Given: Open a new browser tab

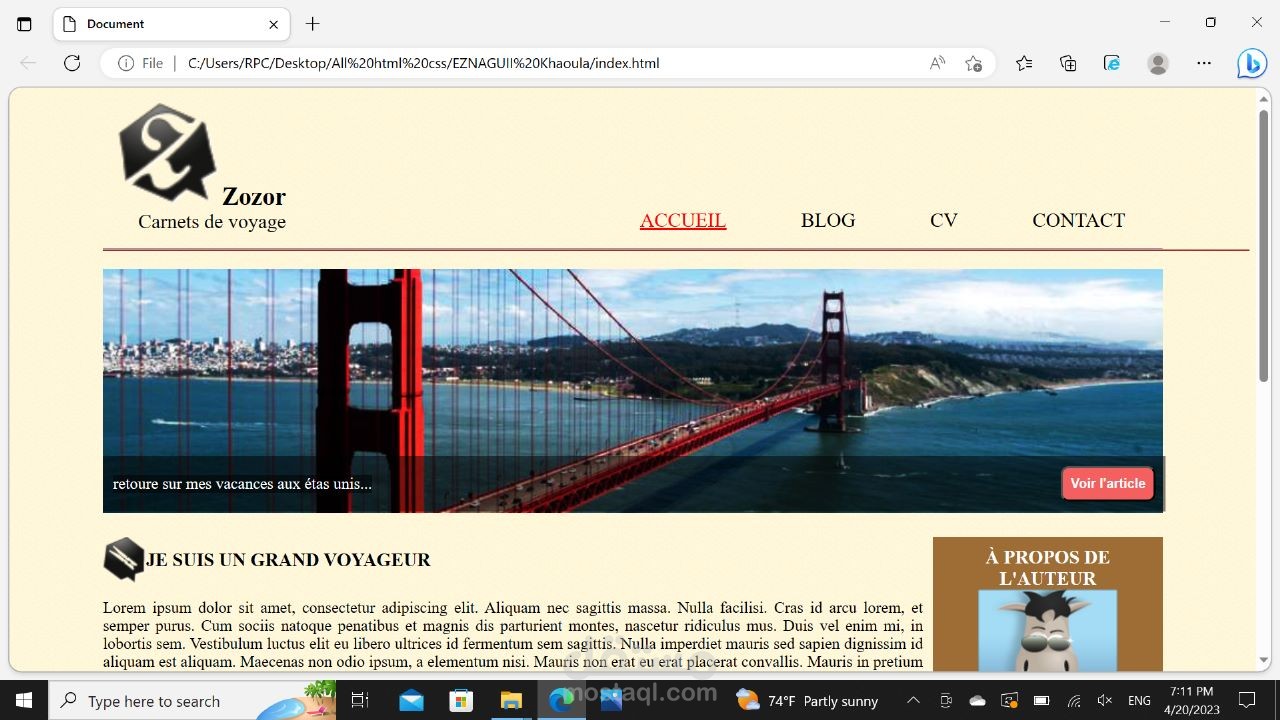Looking at the screenshot, I should [x=313, y=24].
